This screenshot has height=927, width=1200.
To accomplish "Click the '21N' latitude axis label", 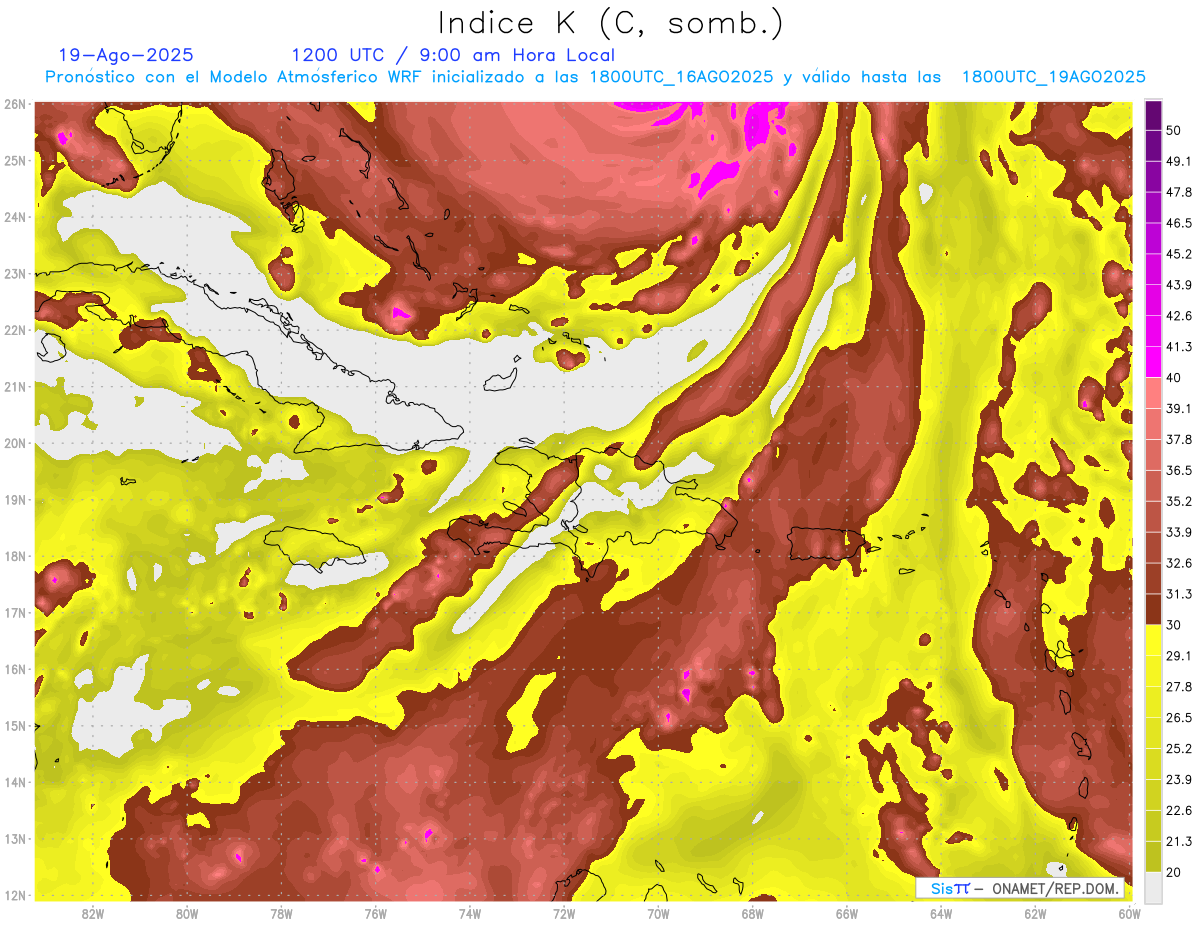I will 15,386.
